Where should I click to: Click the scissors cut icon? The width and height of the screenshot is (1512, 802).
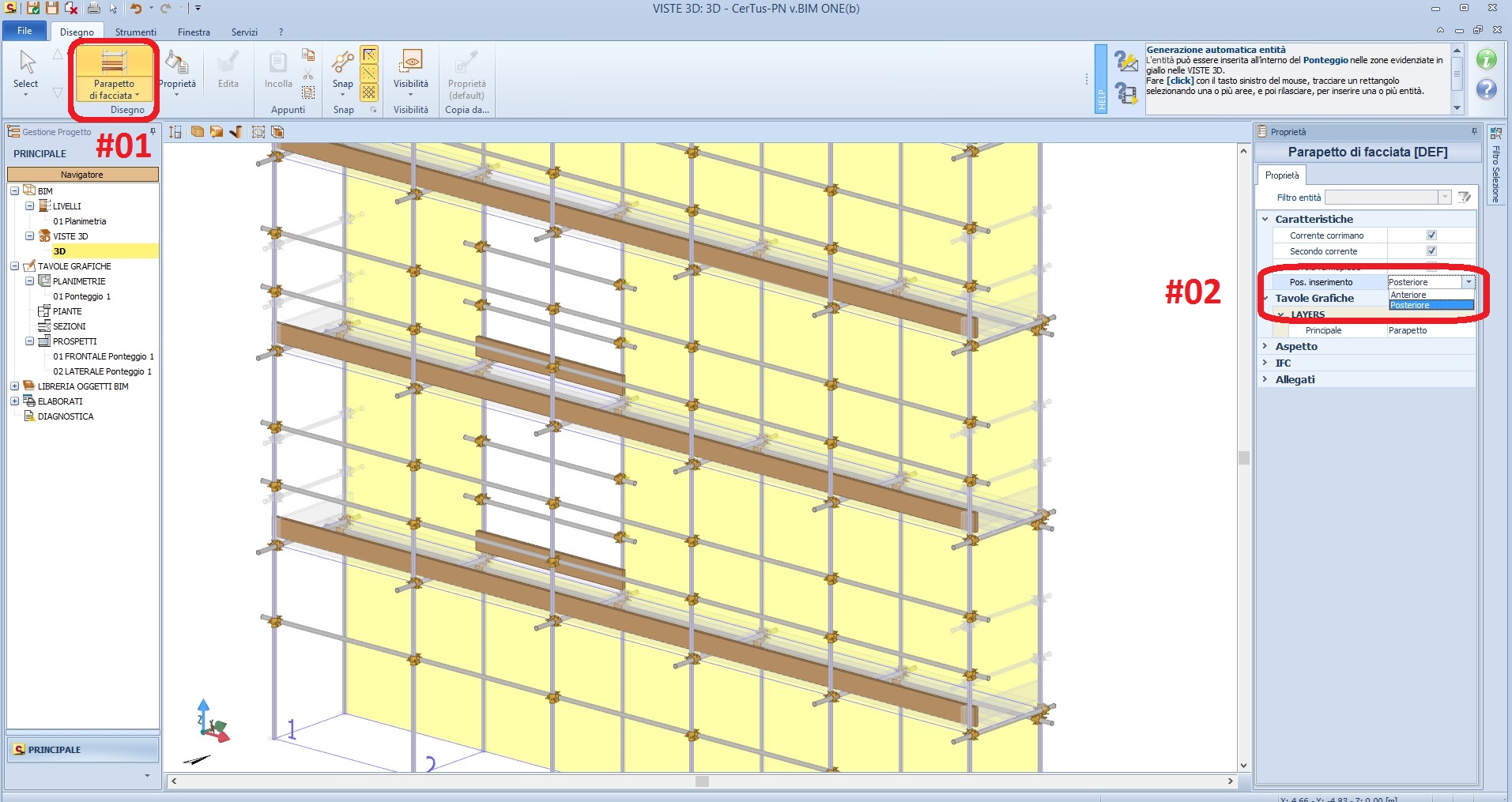[x=308, y=73]
